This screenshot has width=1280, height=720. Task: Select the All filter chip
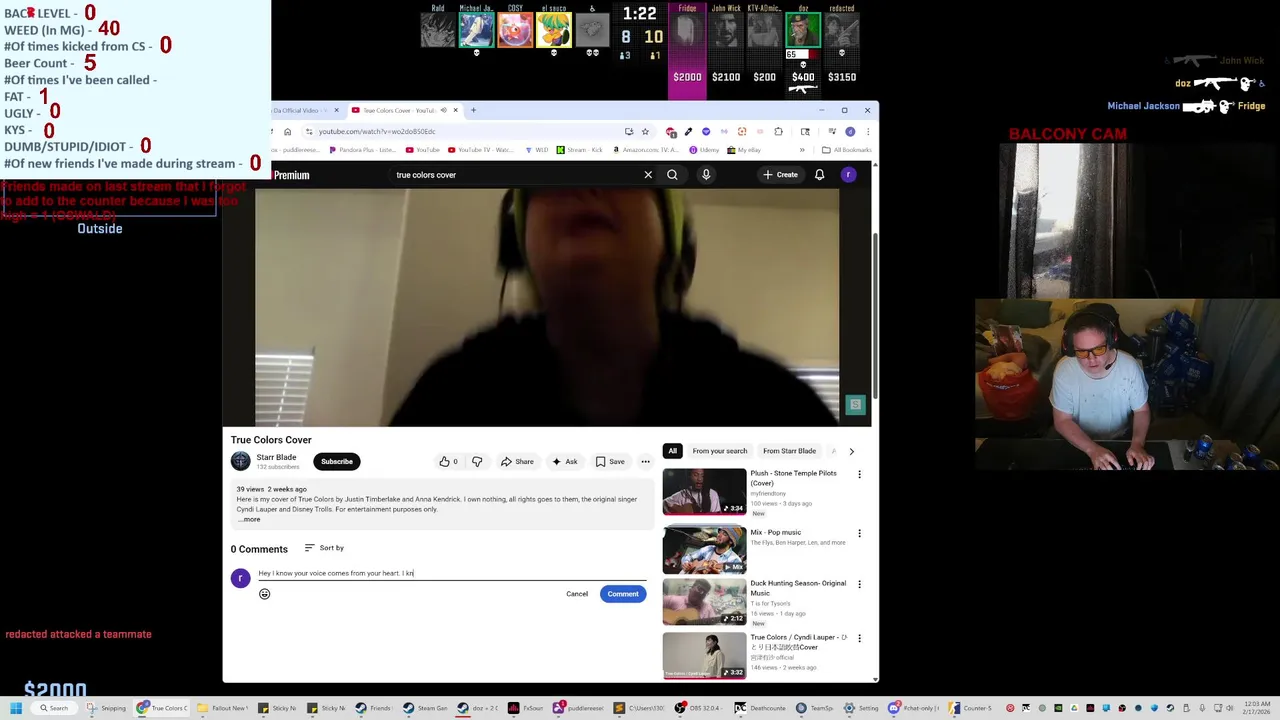[x=673, y=451]
